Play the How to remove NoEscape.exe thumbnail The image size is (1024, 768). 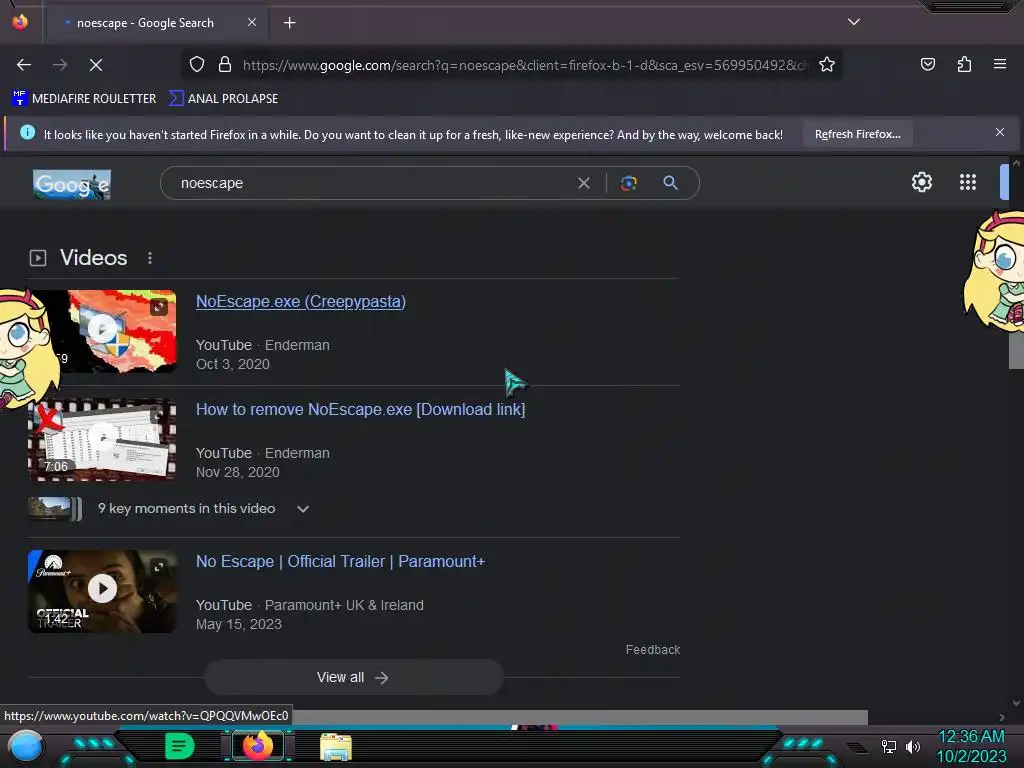tap(102, 439)
